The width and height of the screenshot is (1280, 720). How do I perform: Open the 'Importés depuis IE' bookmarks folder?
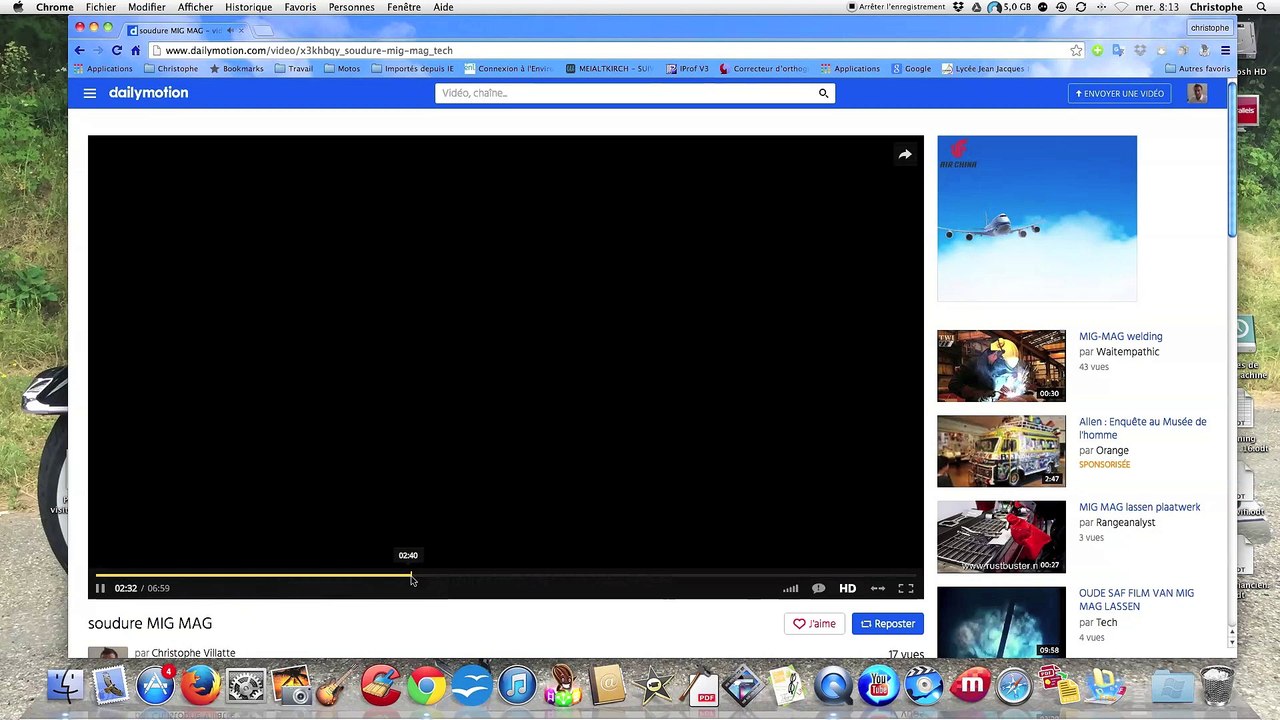[412, 69]
